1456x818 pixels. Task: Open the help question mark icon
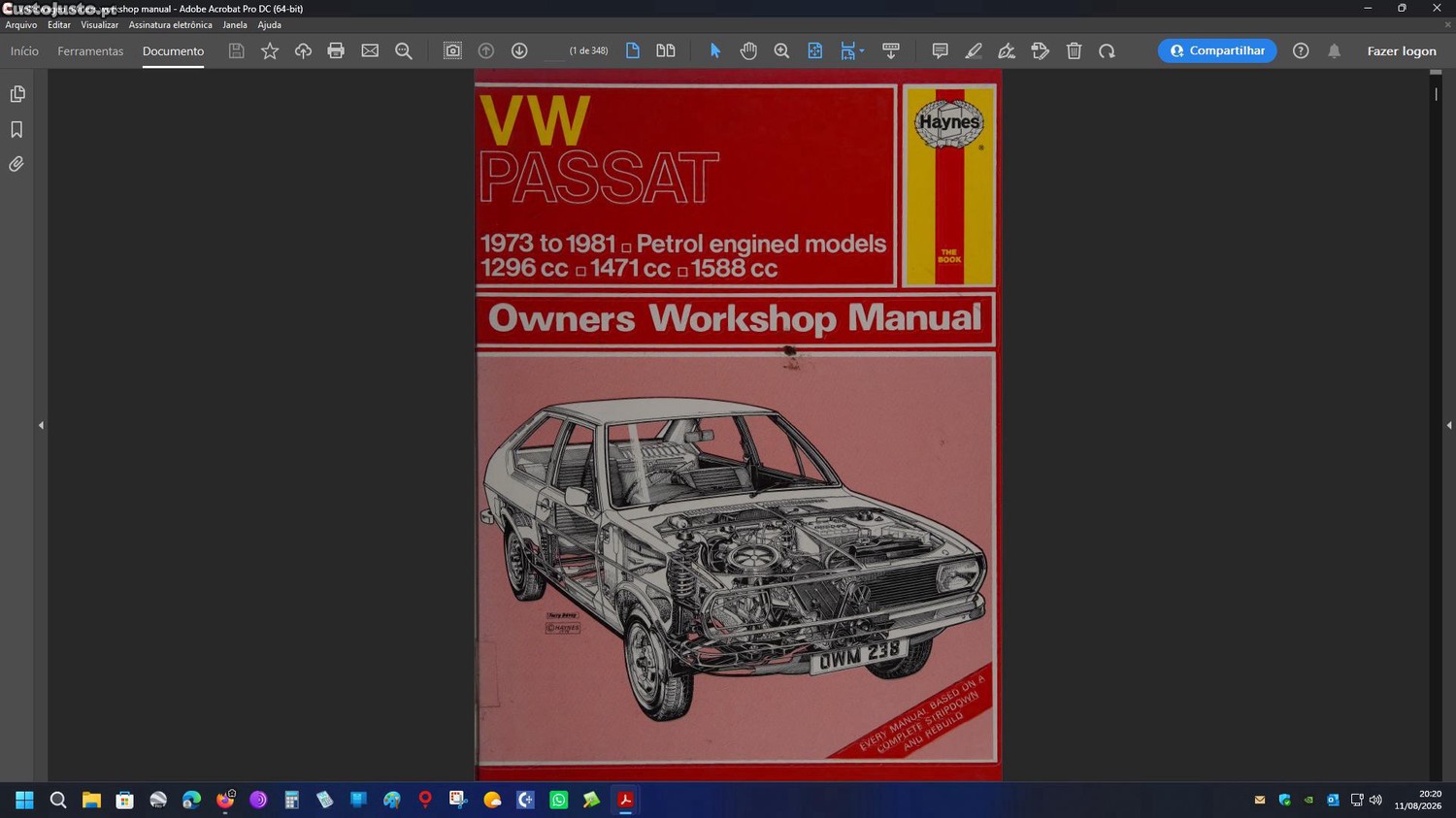click(1301, 51)
